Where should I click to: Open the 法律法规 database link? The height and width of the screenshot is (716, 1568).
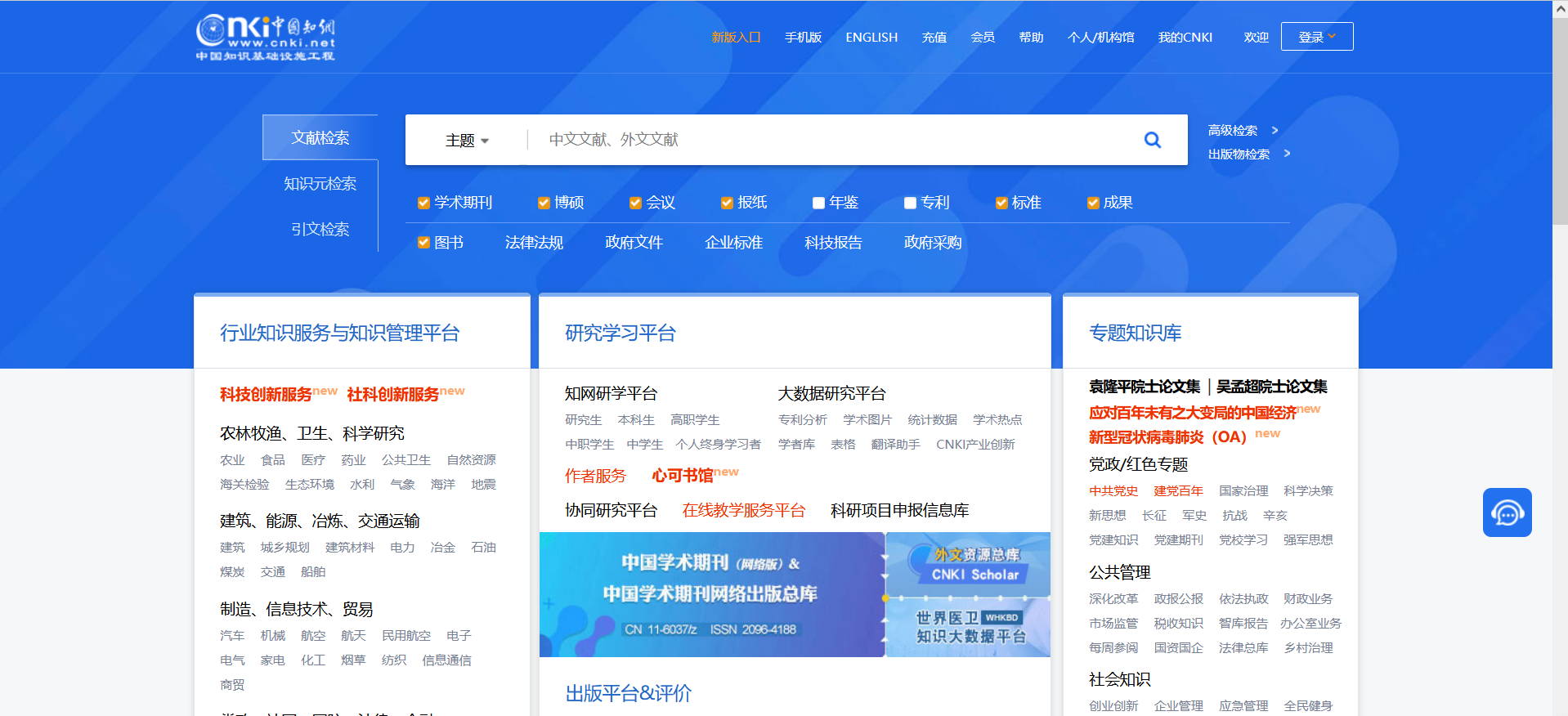point(534,243)
